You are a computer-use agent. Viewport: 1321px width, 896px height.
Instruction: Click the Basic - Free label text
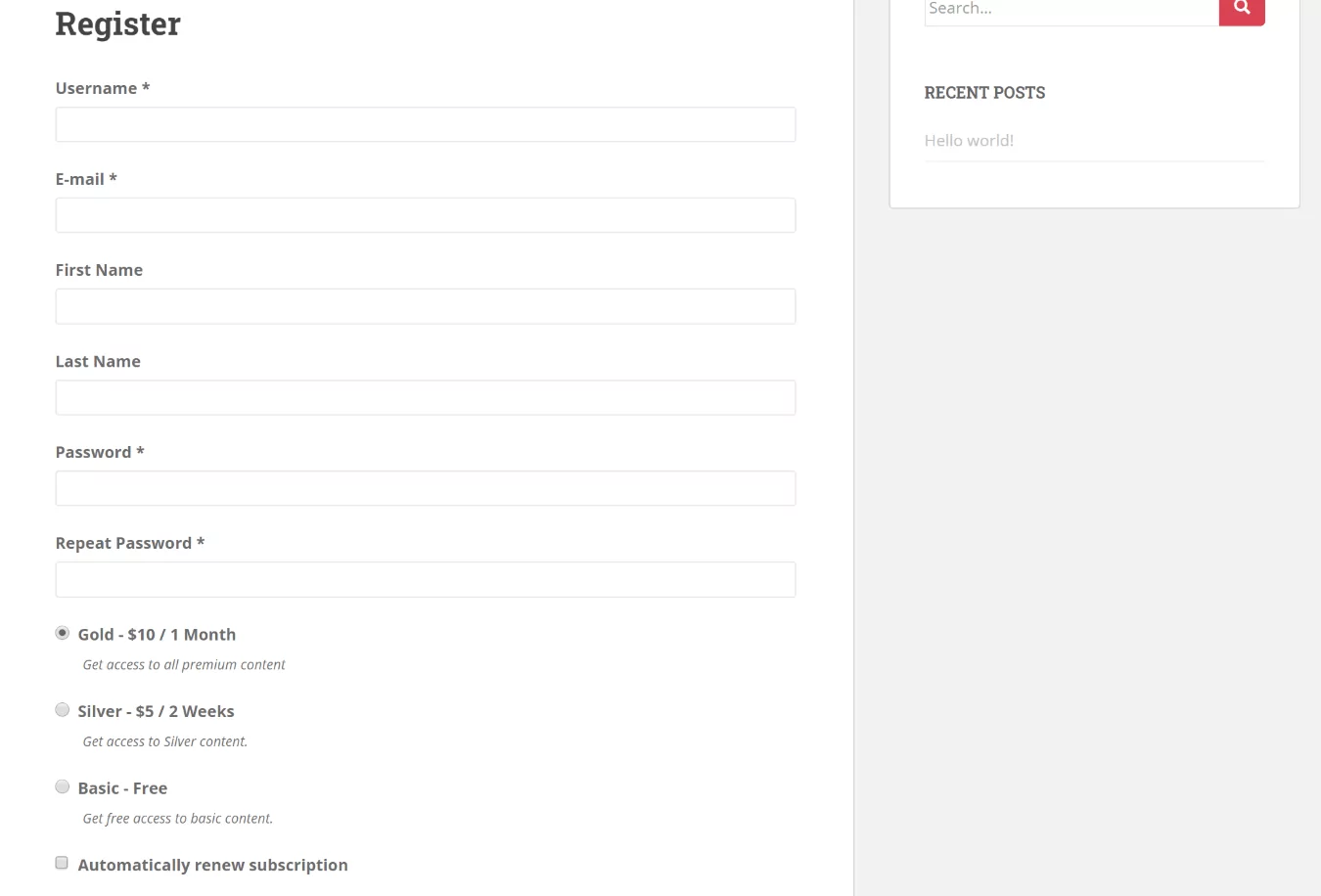point(122,788)
